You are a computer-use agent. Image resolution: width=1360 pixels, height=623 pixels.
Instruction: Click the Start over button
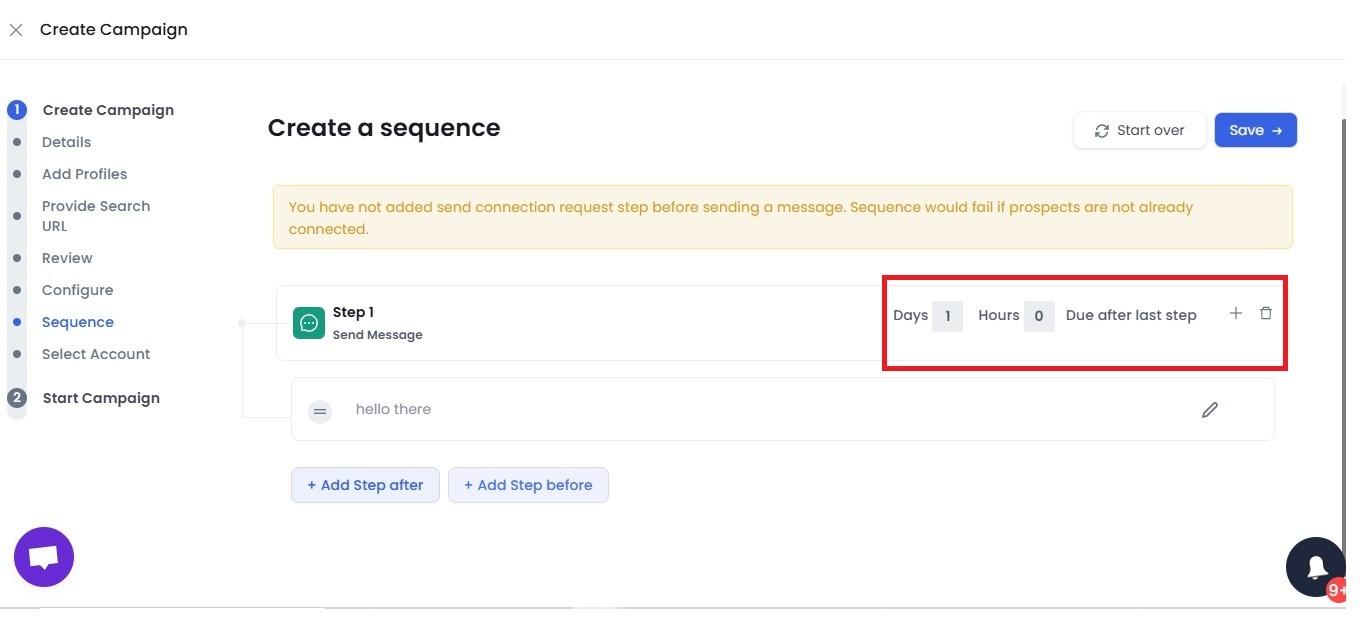coord(1140,130)
